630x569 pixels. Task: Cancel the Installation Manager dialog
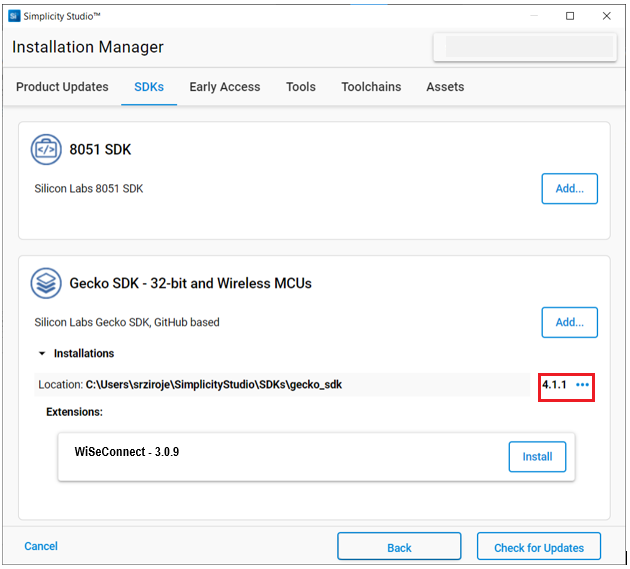(x=41, y=546)
